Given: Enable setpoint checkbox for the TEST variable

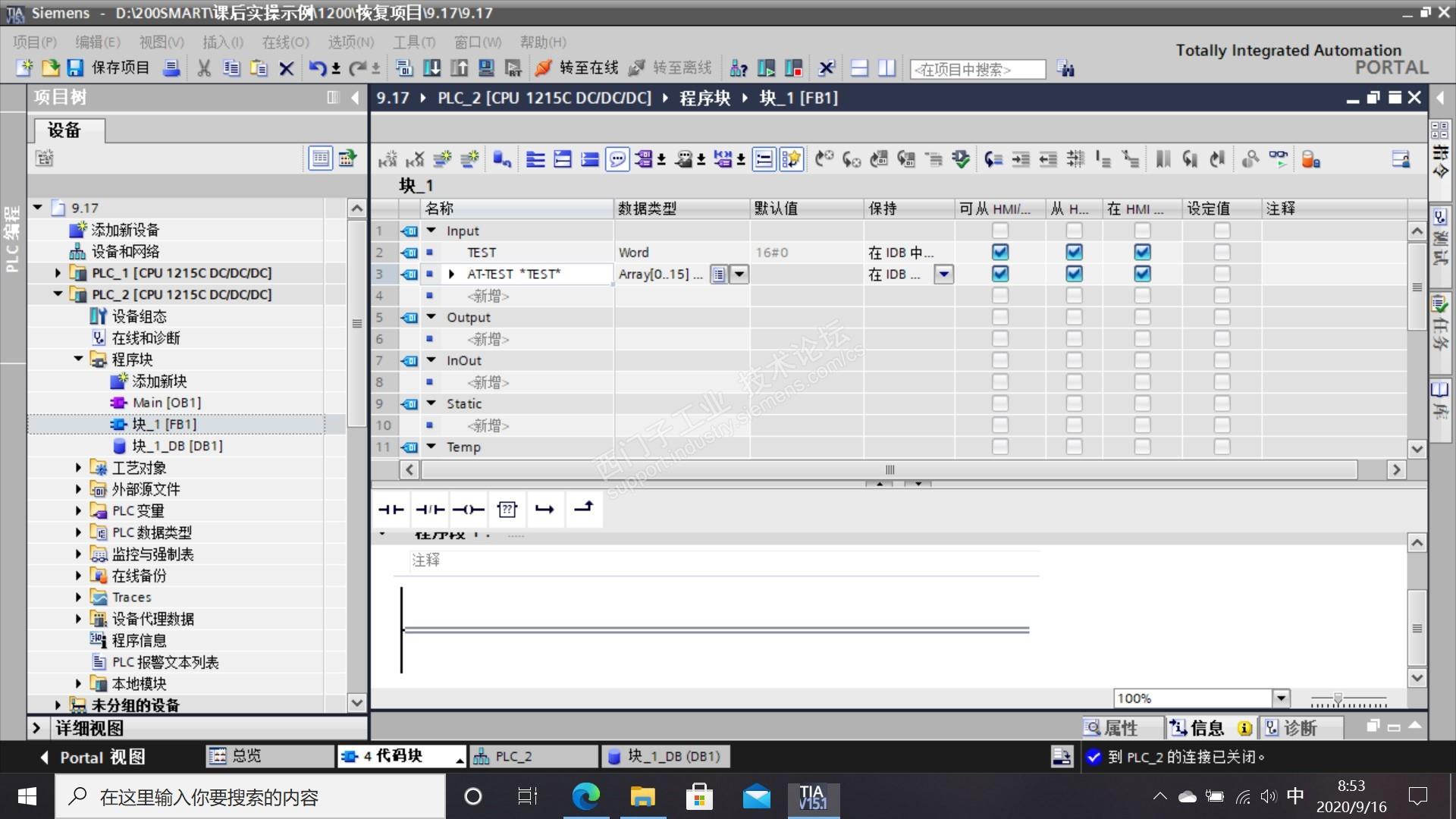Looking at the screenshot, I should tap(1221, 253).
